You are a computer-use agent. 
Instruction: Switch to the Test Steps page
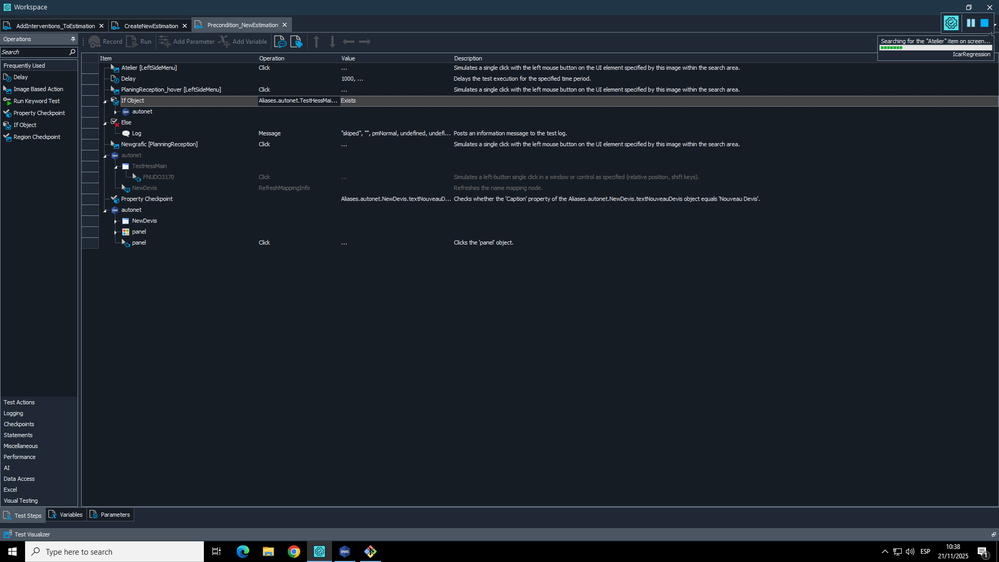[x=23, y=515]
